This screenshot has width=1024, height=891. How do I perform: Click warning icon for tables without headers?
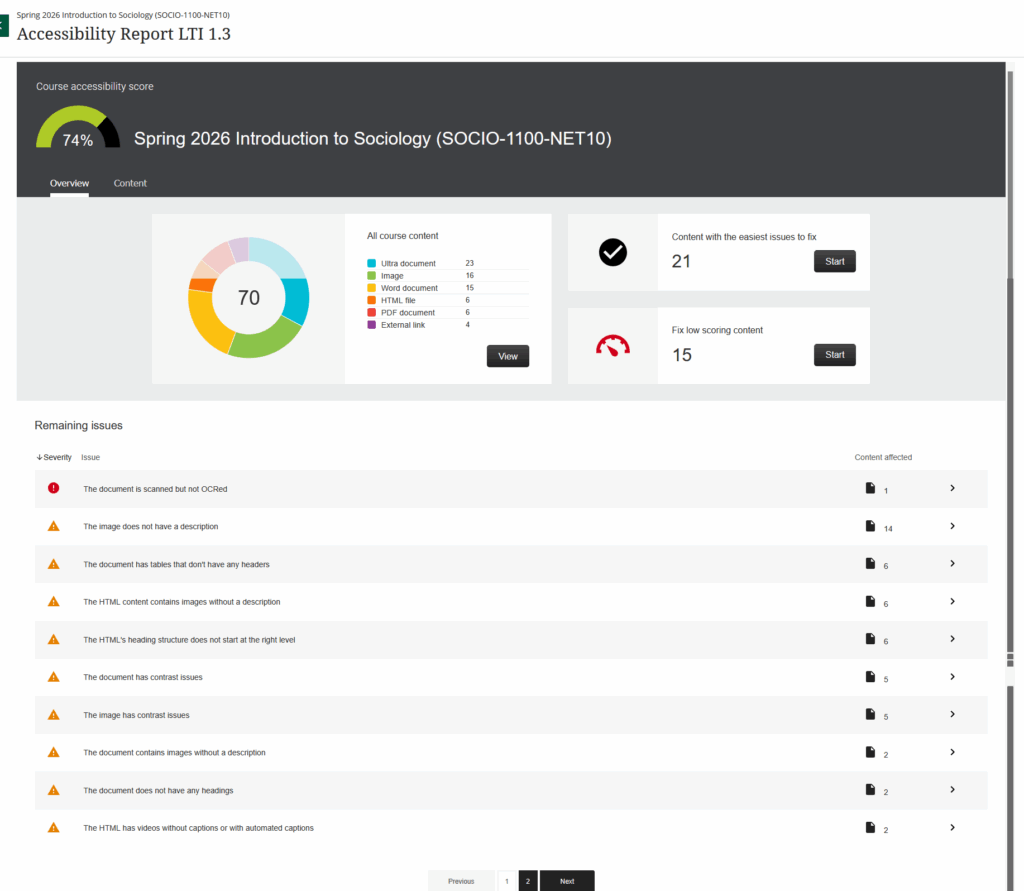[x=54, y=564]
